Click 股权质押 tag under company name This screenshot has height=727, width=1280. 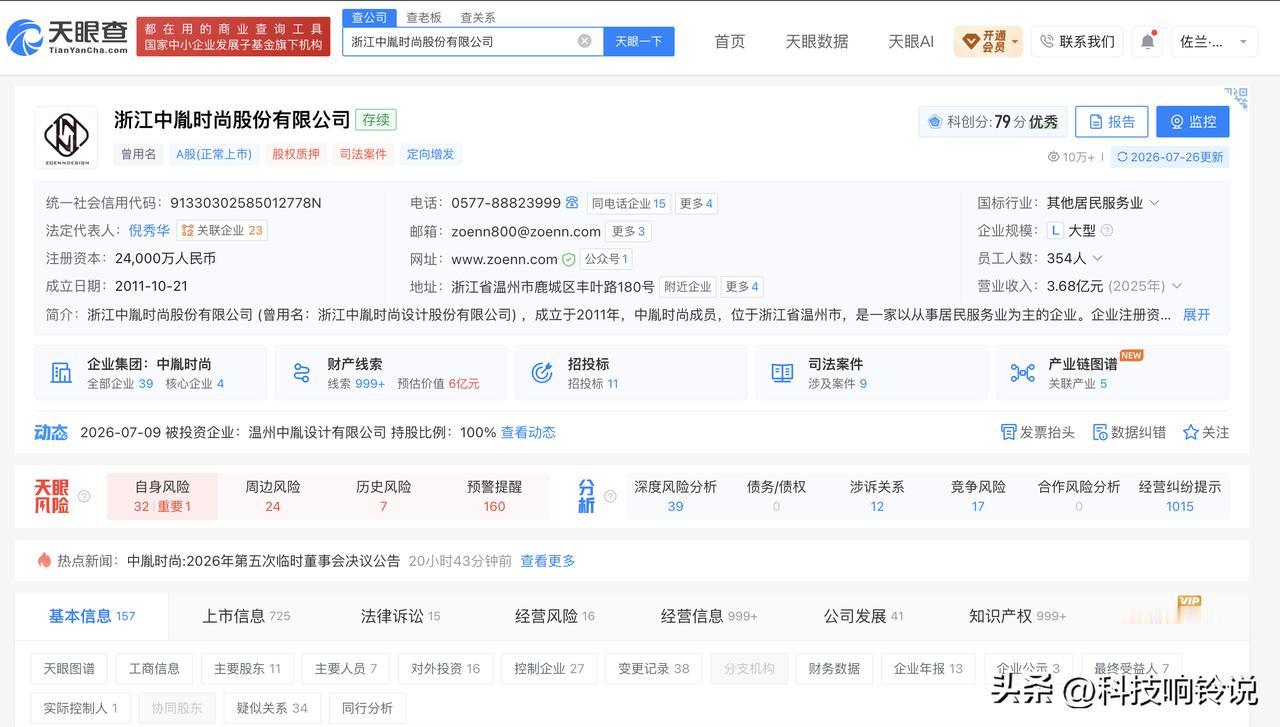point(296,154)
